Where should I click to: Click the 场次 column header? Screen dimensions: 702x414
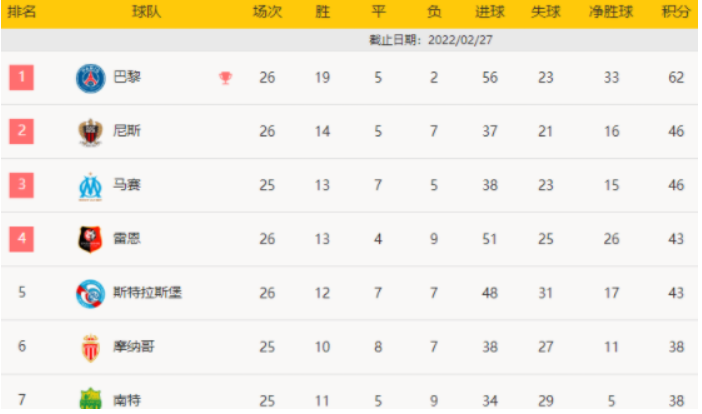(267, 12)
